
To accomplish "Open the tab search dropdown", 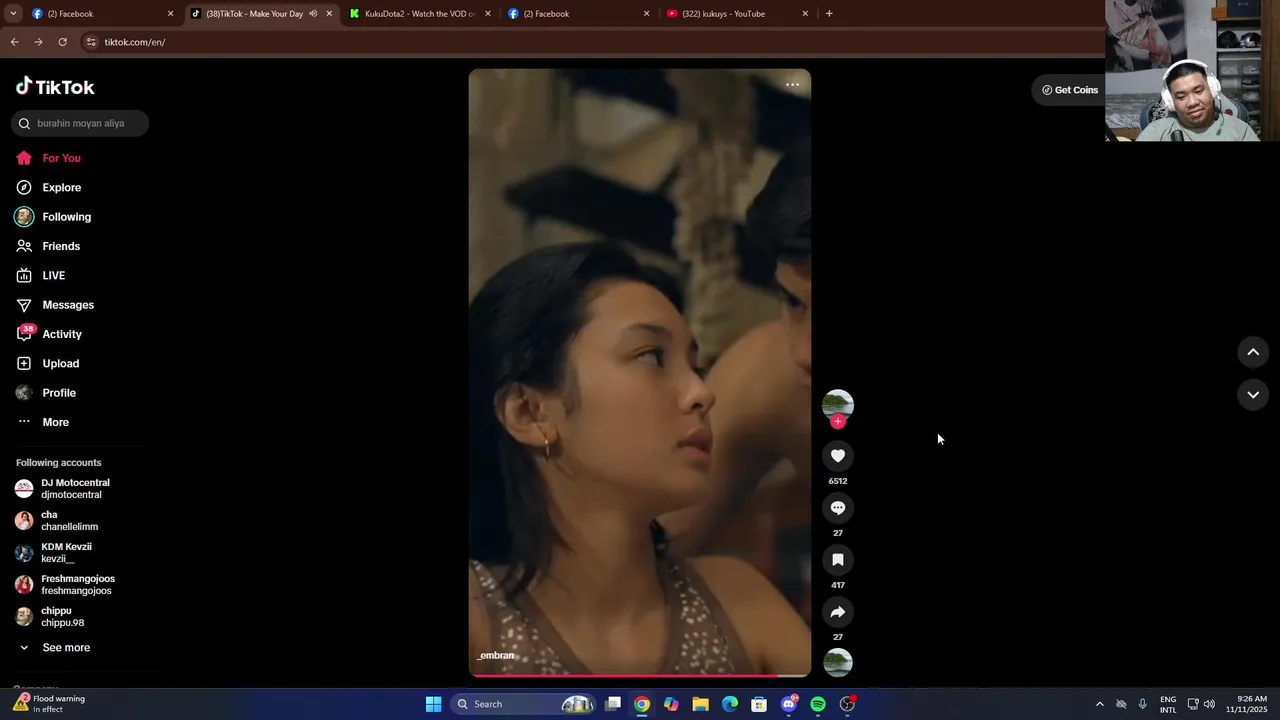I will click(x=12, y=14).
